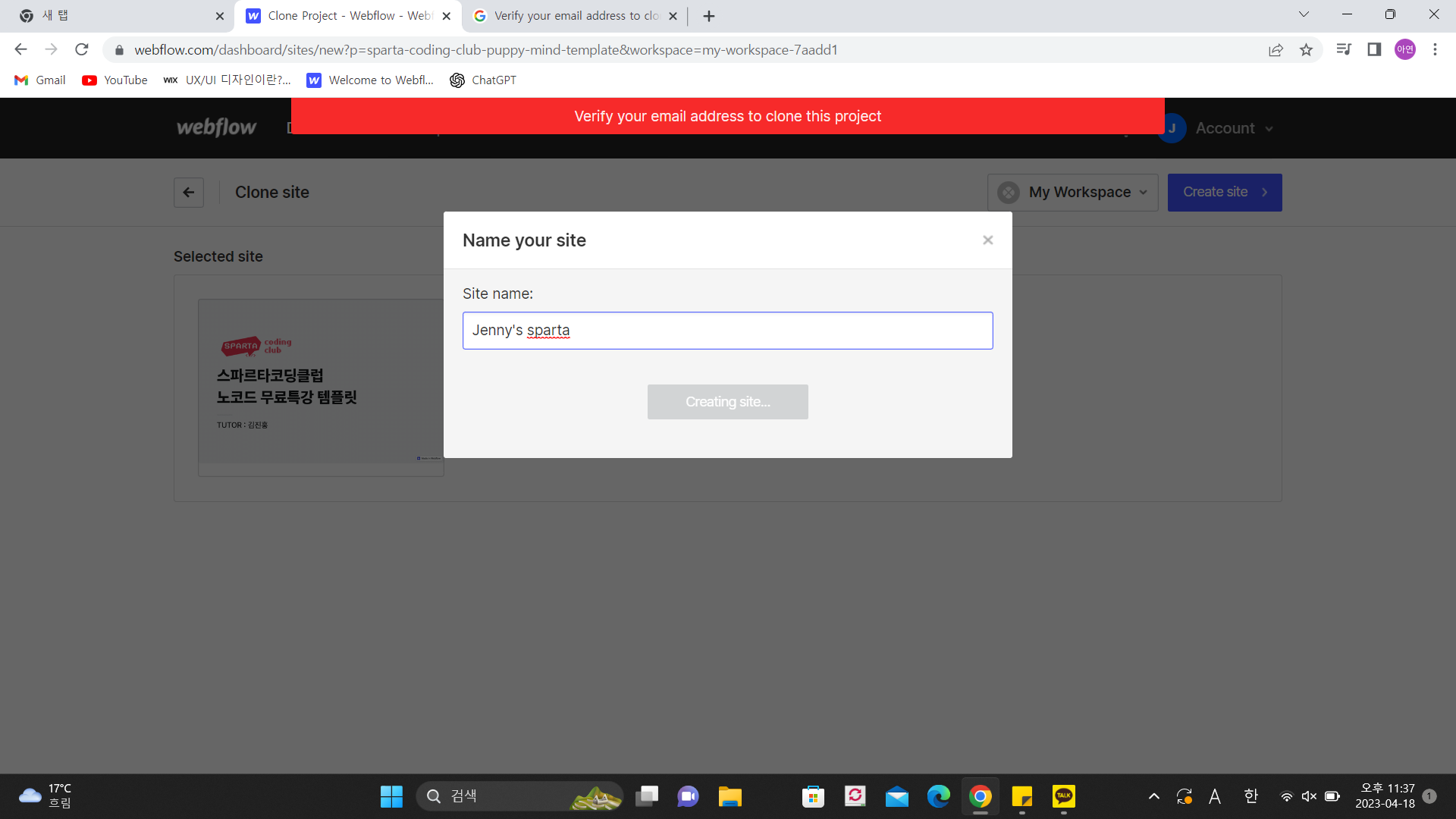Toggle the browser side panel
This screenshot has height=819, width=1456.
(x=1374, y=50)
